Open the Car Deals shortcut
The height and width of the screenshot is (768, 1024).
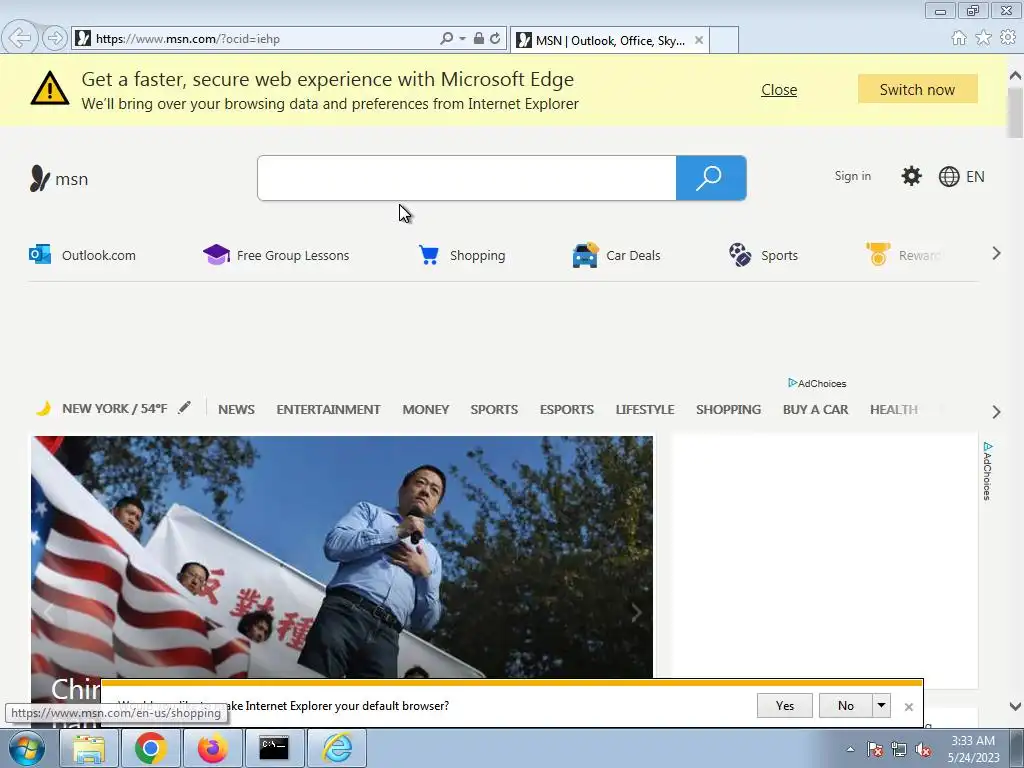[616, 255]
